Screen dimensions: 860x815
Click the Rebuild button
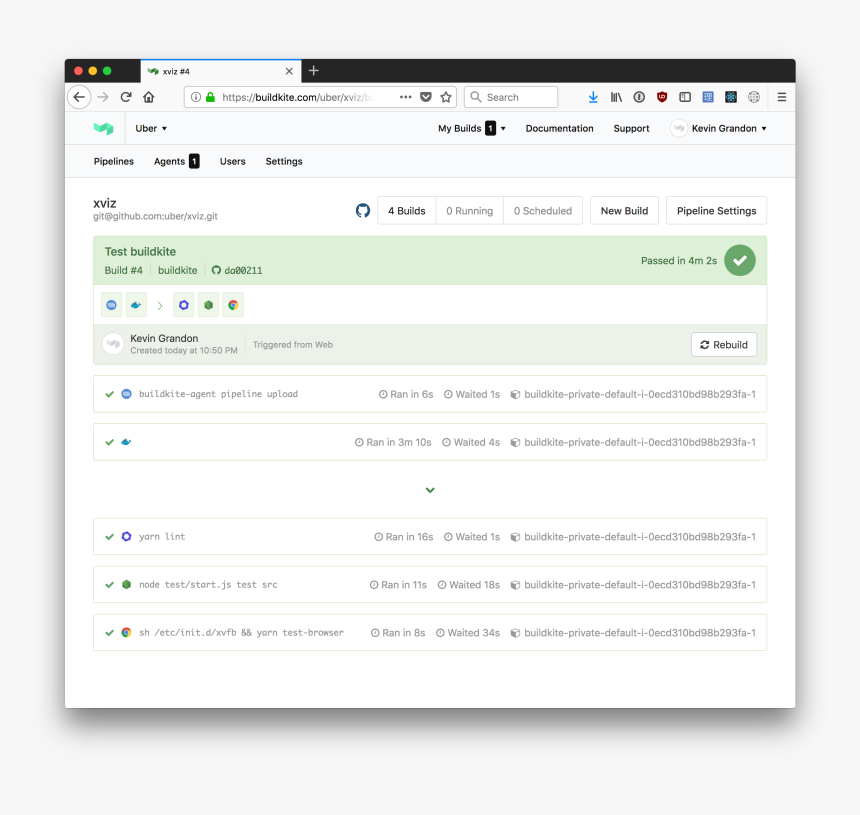pyautogui.click(x=724, y=344)
